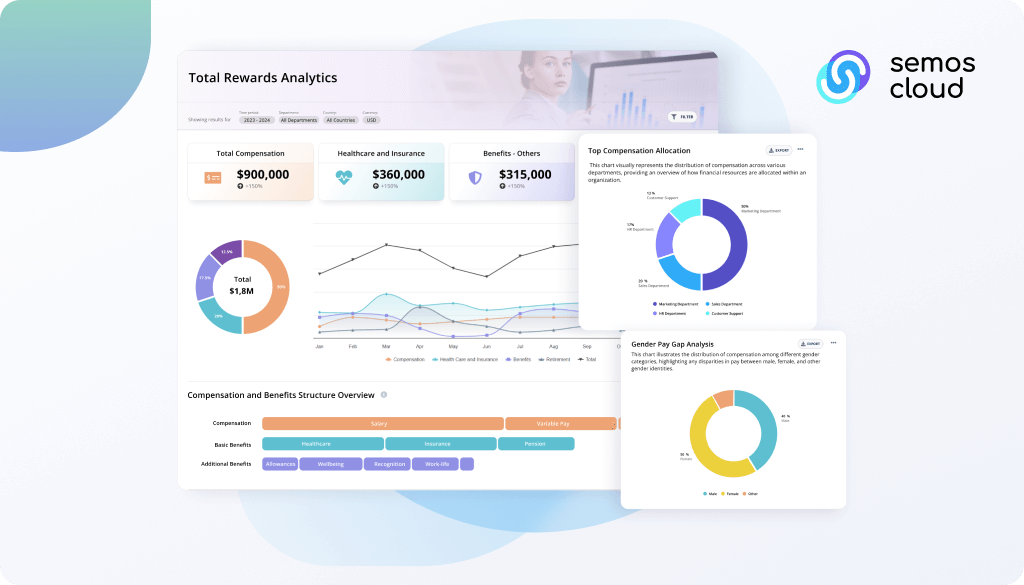Select the Recognition bar in Additional Benefits

(387, 464)
